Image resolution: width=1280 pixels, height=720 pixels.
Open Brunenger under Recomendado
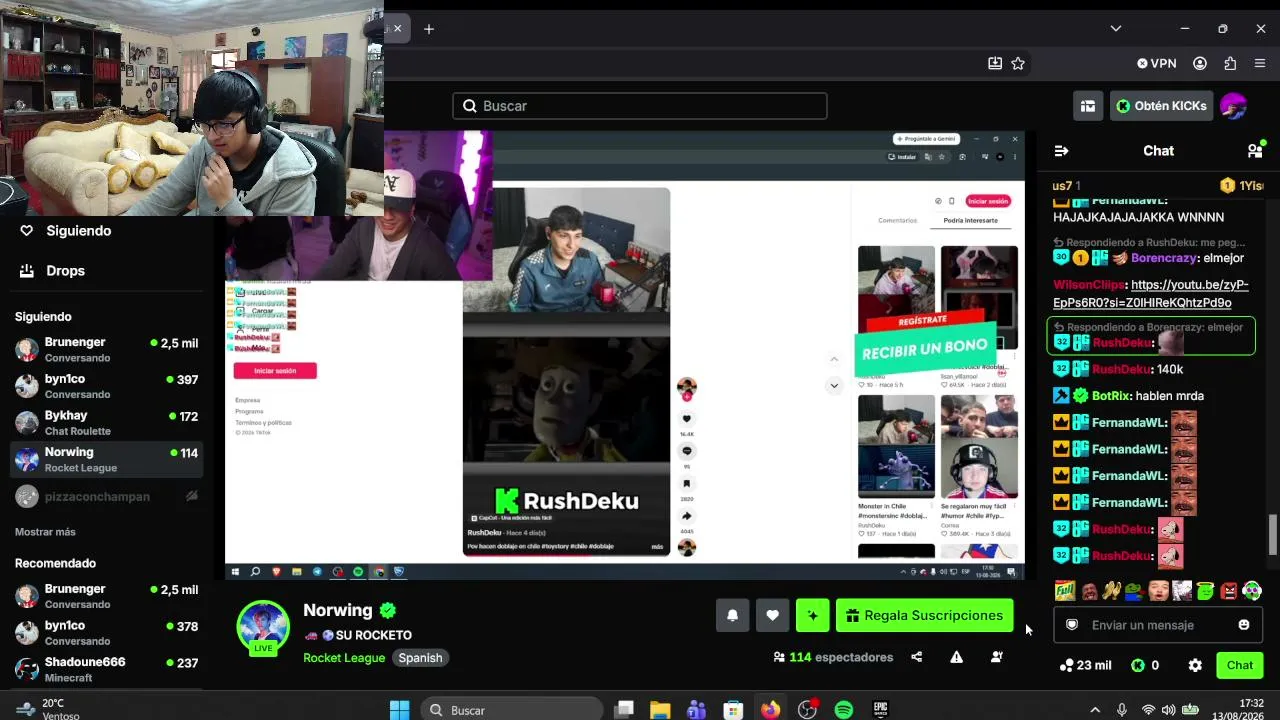(106, 596)
